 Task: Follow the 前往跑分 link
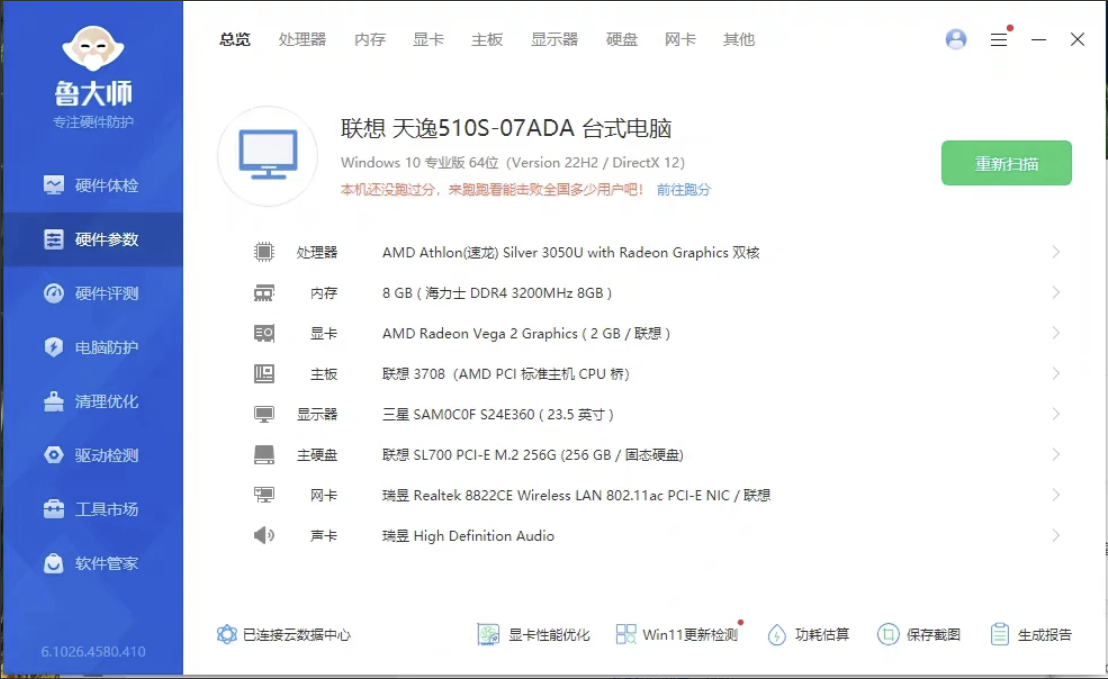click(683, 189)
